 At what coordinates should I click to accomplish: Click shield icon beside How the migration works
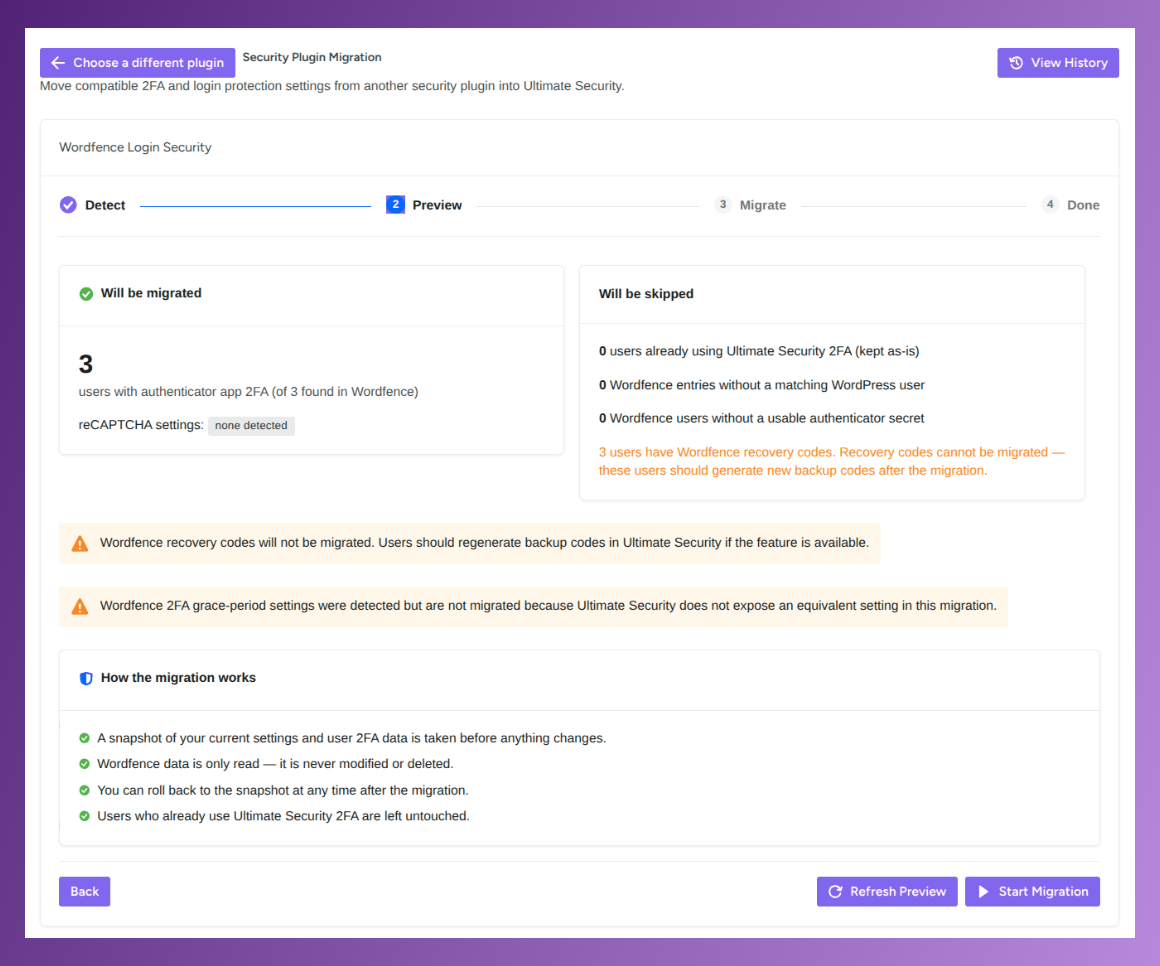click(87, 678)
